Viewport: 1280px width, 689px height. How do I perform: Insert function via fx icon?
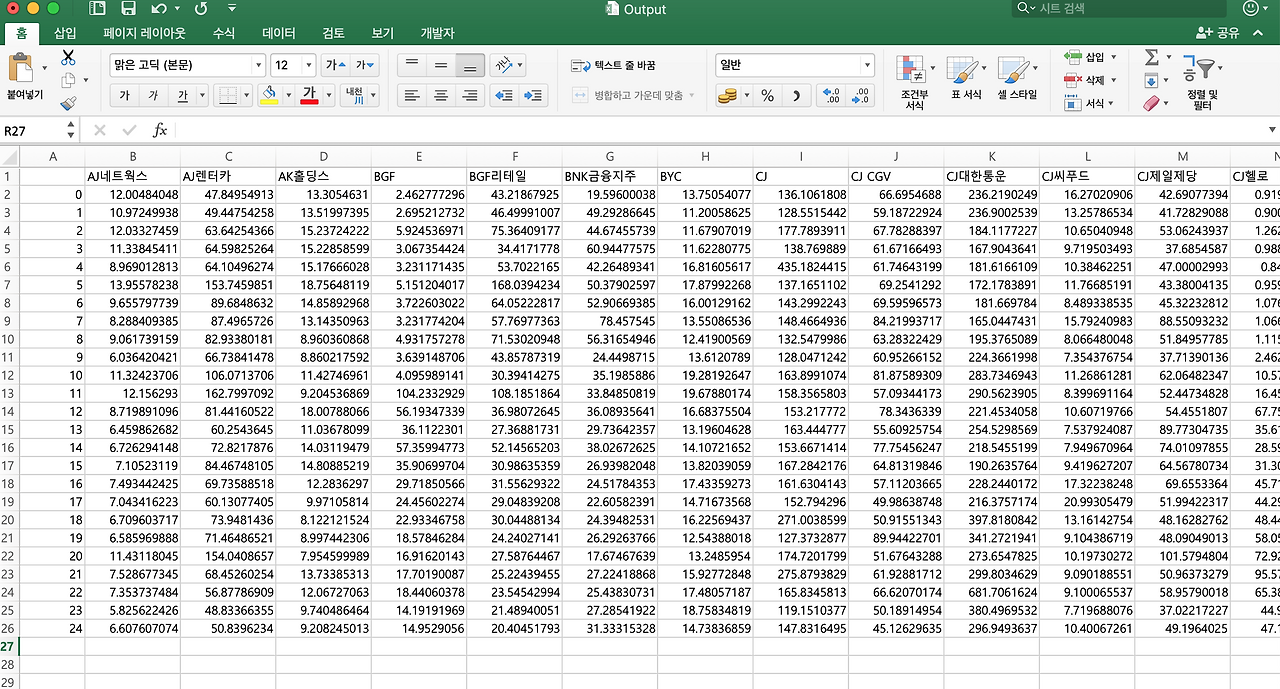click(160, 130)
